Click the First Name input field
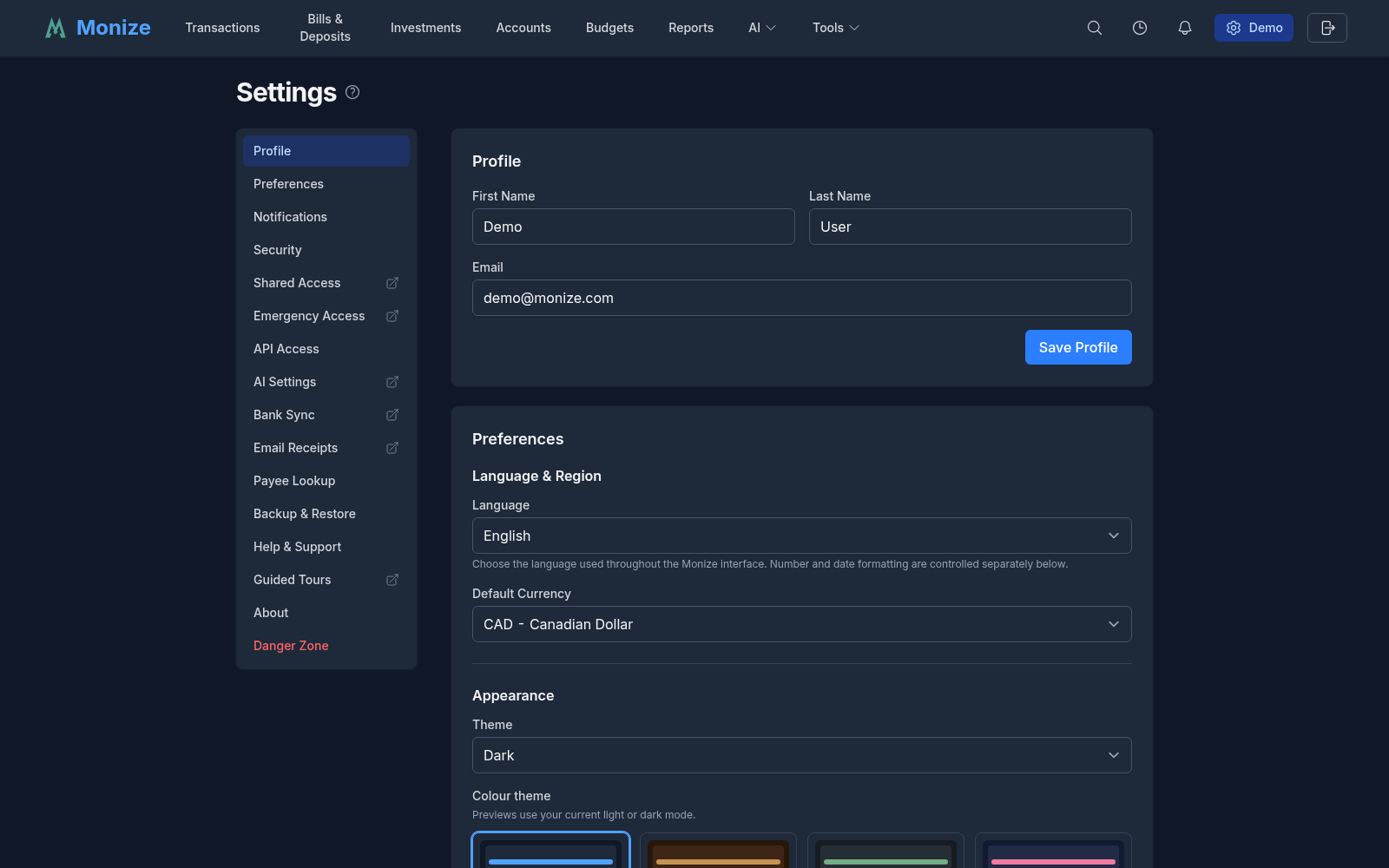 click(x=634, y=227)
